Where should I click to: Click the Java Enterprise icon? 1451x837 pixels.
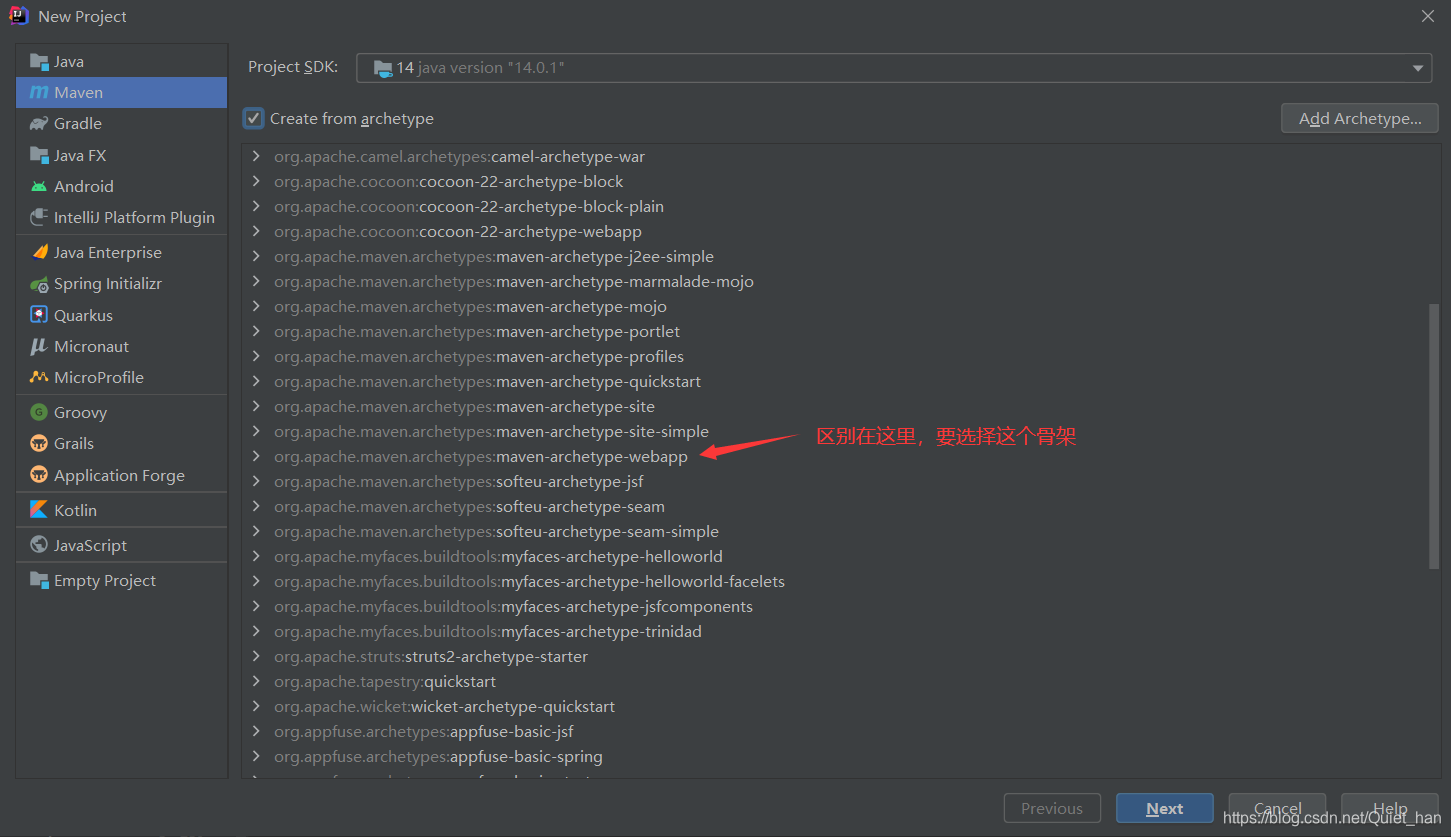(39, 252)
